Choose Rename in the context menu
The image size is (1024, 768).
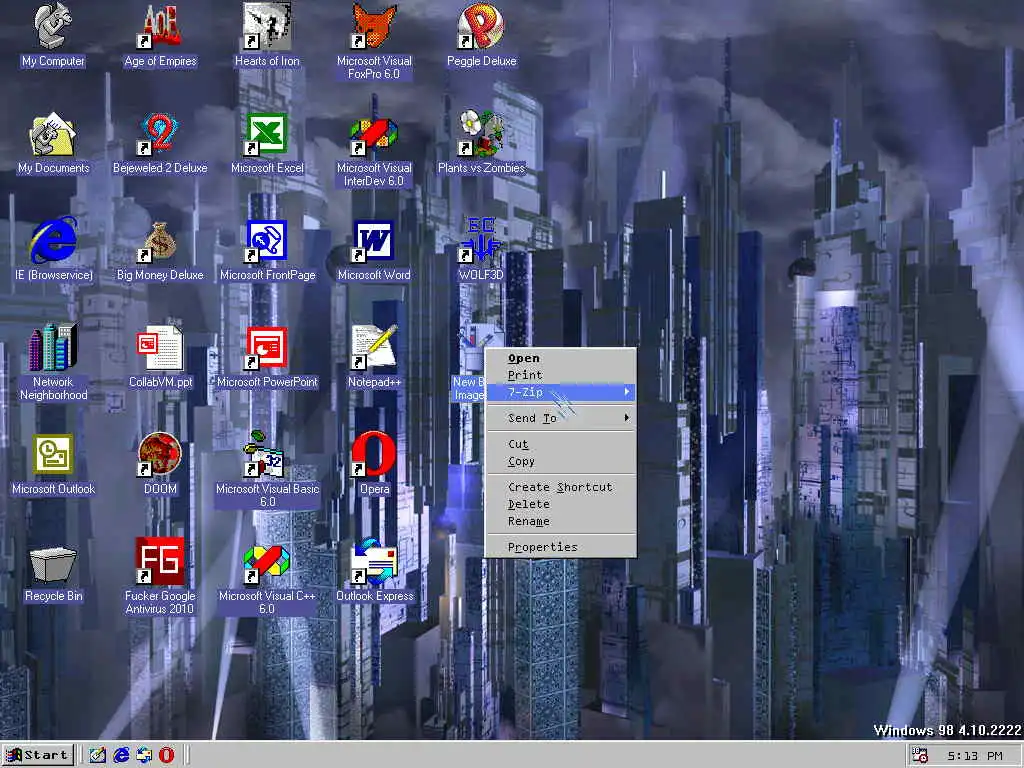tap(560, 521)
